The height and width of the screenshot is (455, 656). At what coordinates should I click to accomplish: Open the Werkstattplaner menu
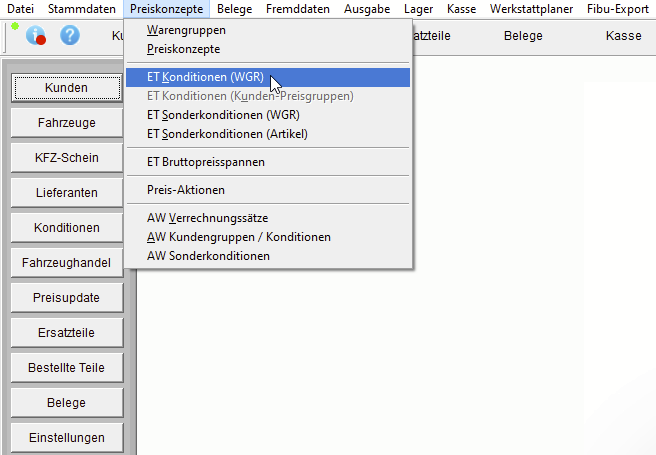[531, 9]
